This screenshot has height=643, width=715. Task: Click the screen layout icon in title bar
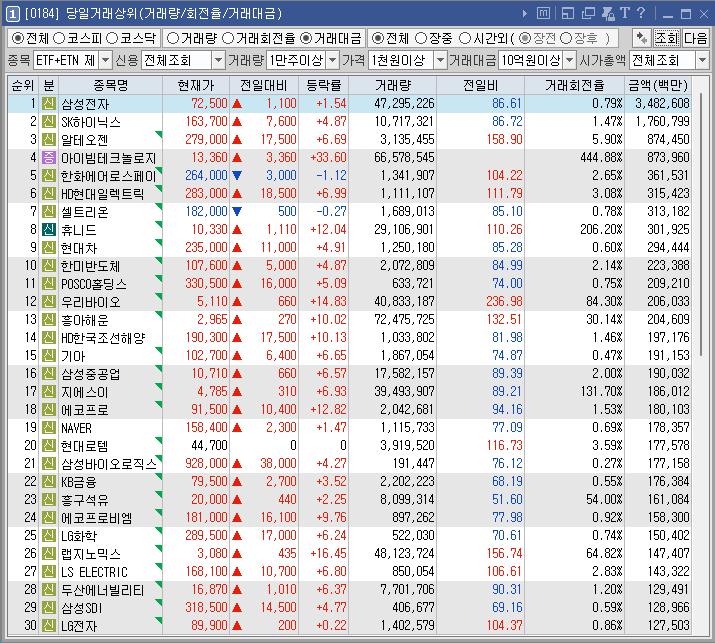[x=568, y=13]
